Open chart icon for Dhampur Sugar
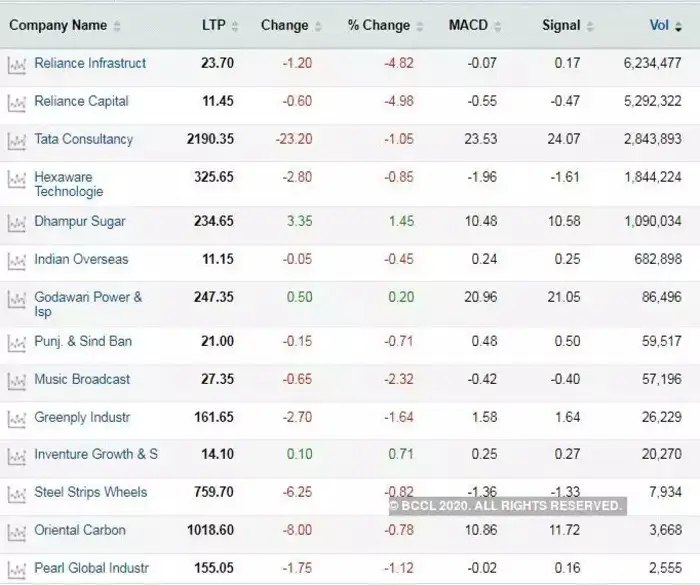Image resolution: width=700 pixels, height=585 pixels. 17,223
